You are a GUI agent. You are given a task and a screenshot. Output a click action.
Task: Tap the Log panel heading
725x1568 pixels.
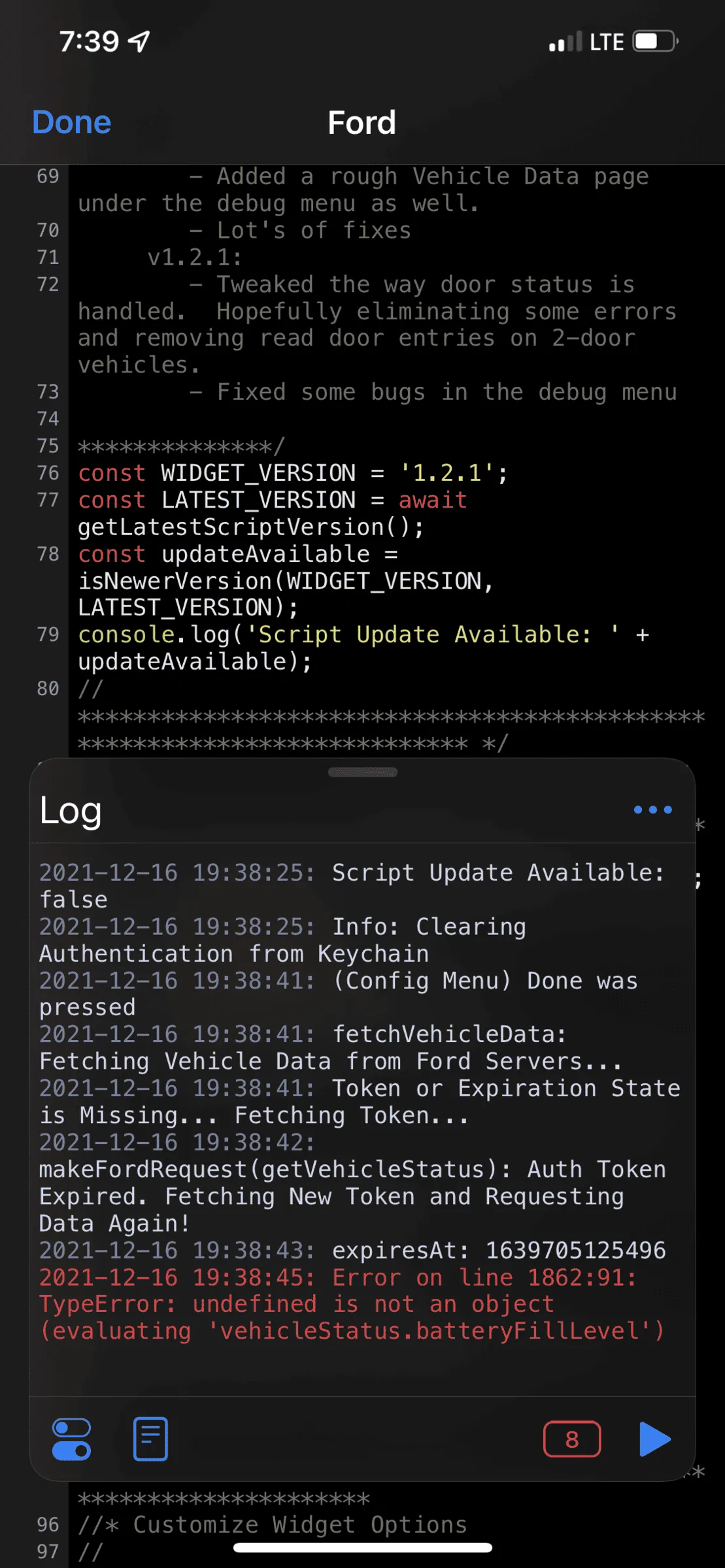point(71,811)
